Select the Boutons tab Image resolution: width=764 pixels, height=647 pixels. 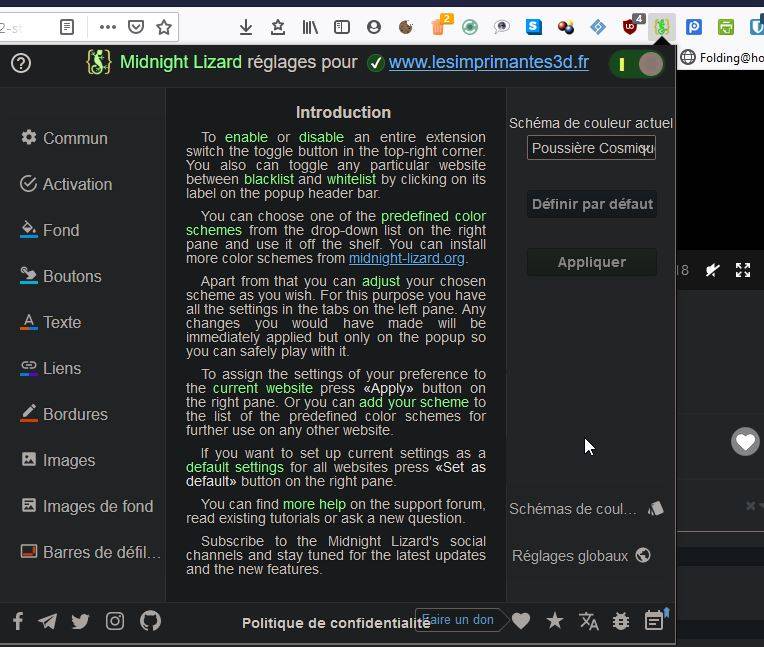tap(61, 276)
